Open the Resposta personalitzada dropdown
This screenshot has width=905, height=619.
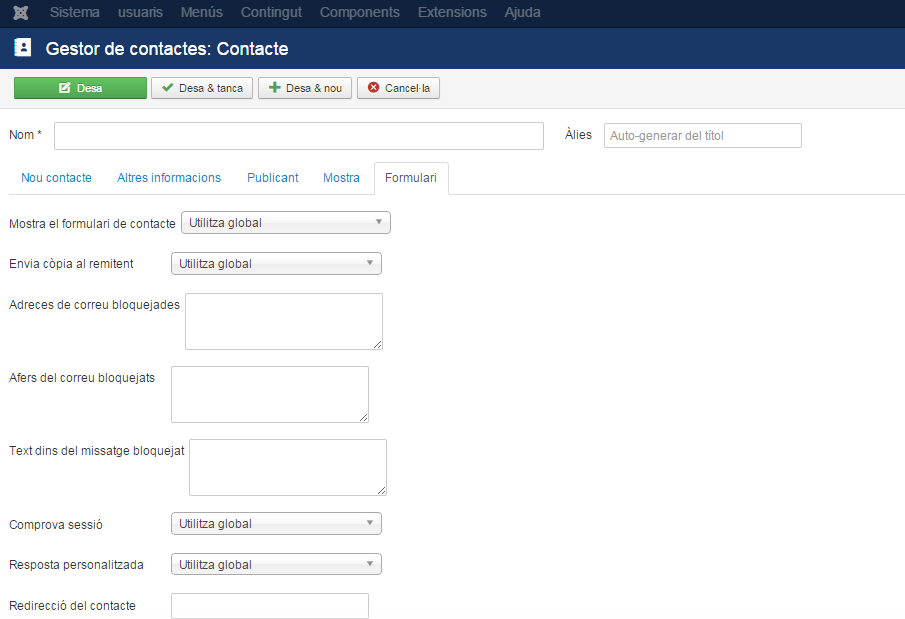tap(276, 565)
